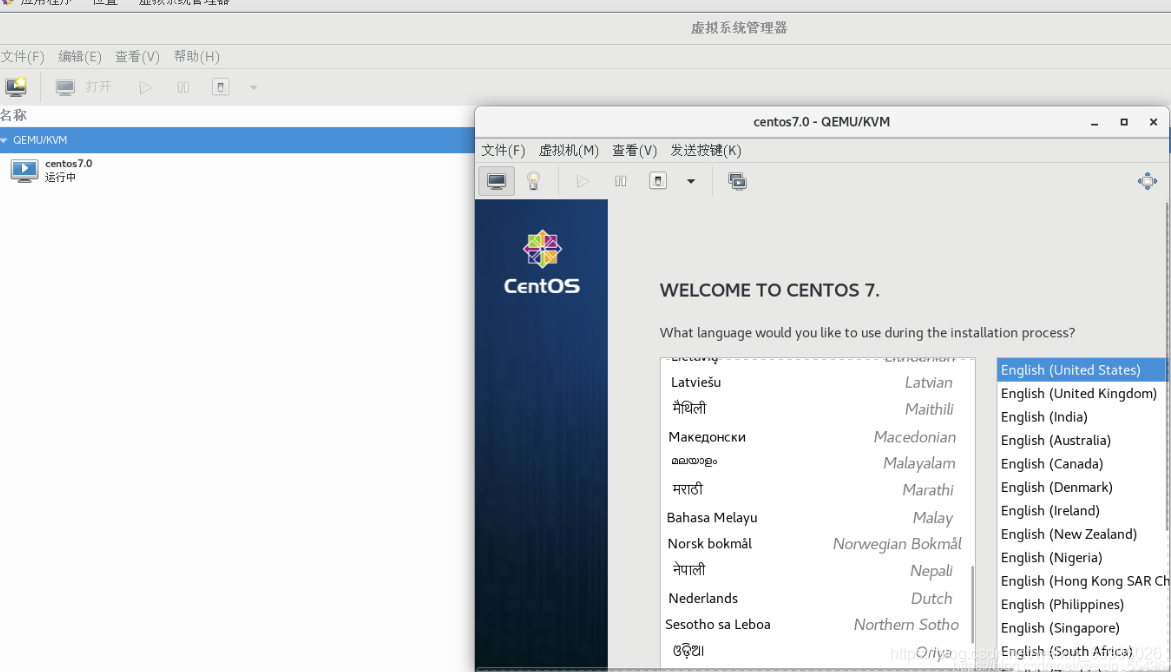
Task: Open the manager 编辑(E) menu
Action: point(80,57)
